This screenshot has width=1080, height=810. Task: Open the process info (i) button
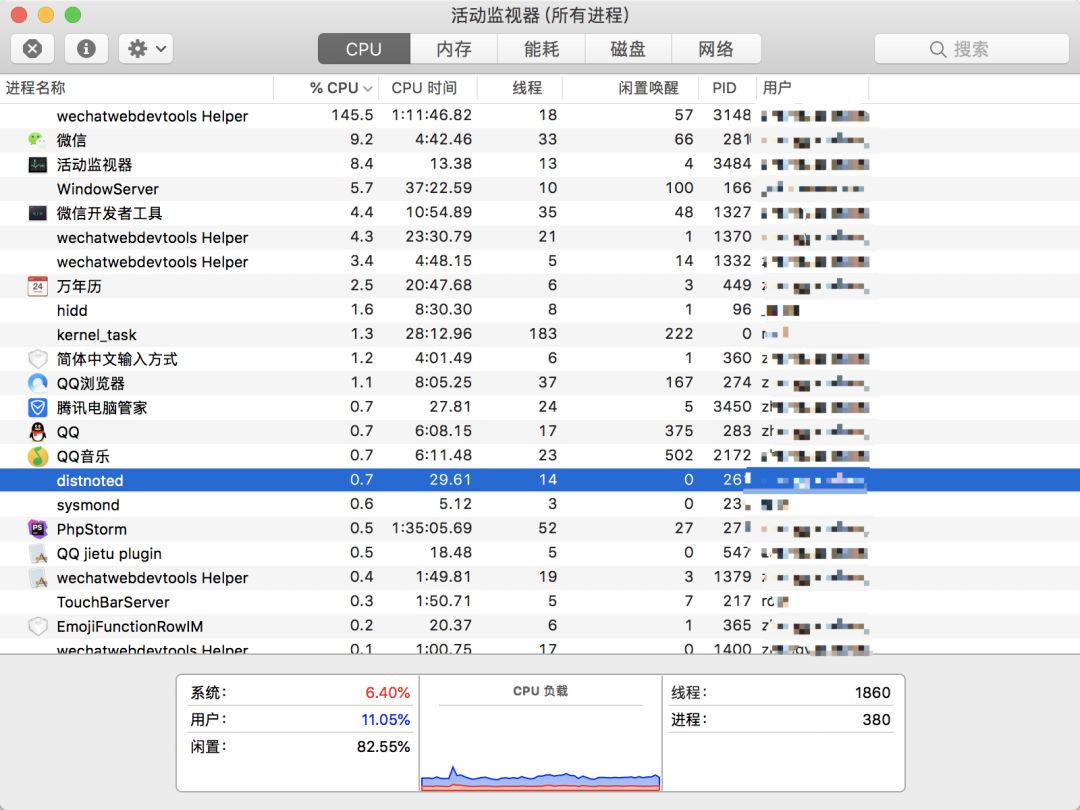coord(86,49)
